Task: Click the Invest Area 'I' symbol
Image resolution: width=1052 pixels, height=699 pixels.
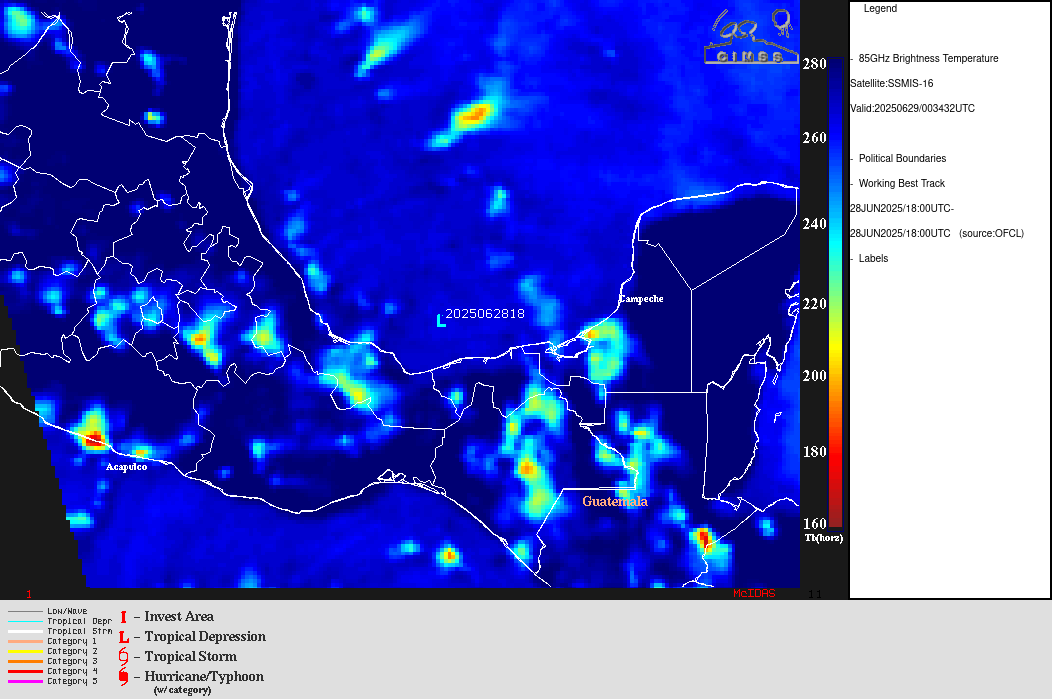Action: point(123,617)
